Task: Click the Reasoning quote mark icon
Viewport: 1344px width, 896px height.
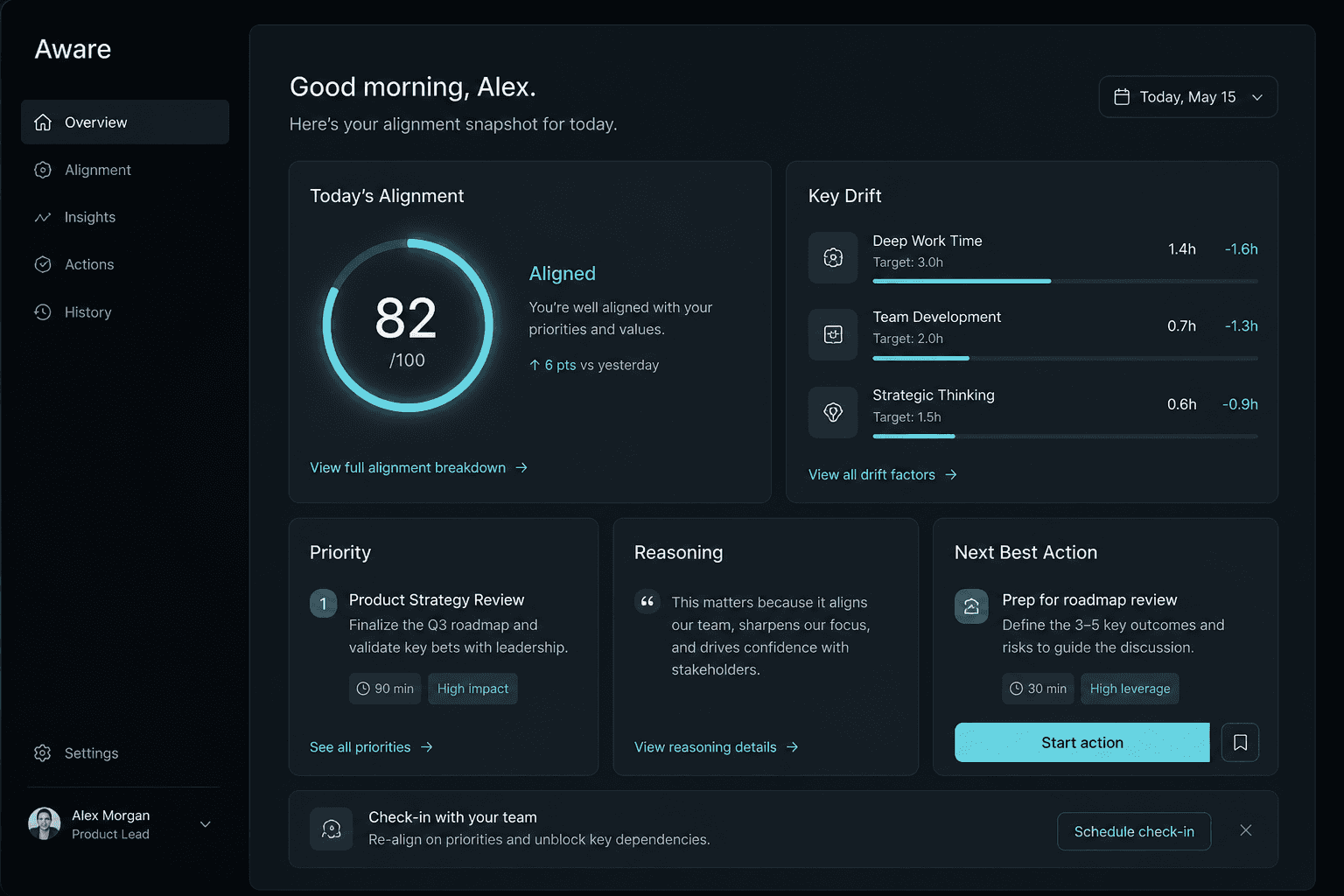Action: [647, 602]
